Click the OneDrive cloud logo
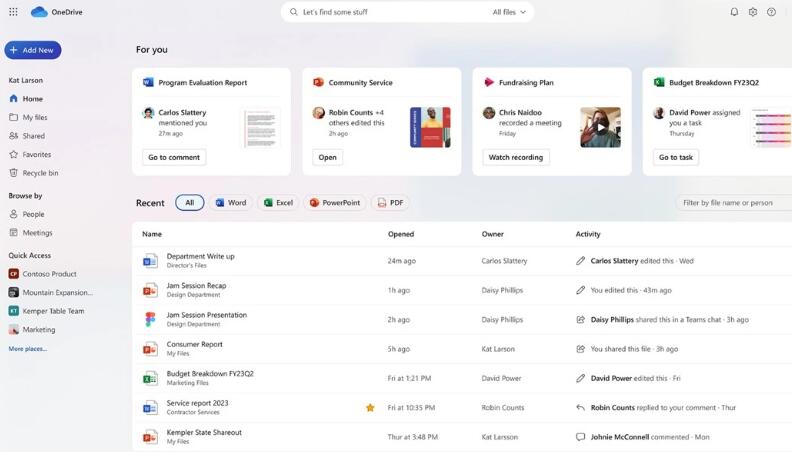This screenshot has width=792, height=452. tap(39, 12)
